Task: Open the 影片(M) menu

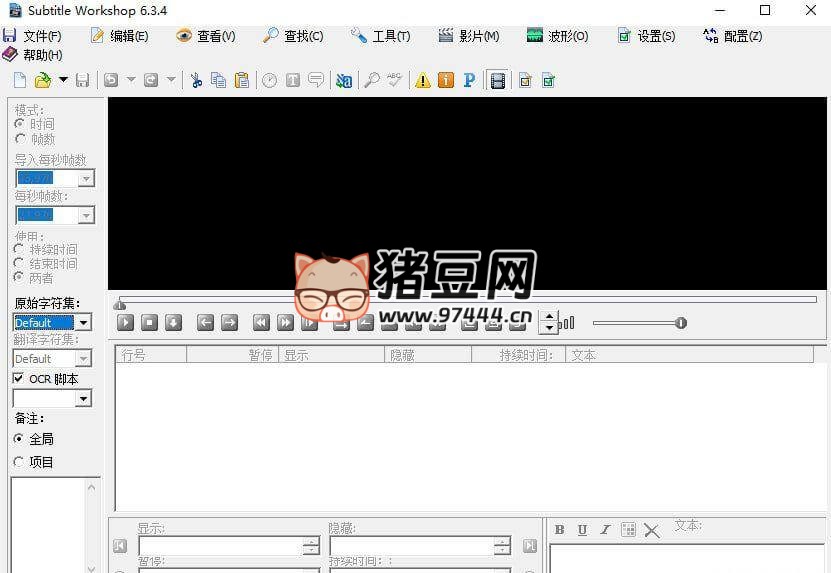Action: [468, 36]
